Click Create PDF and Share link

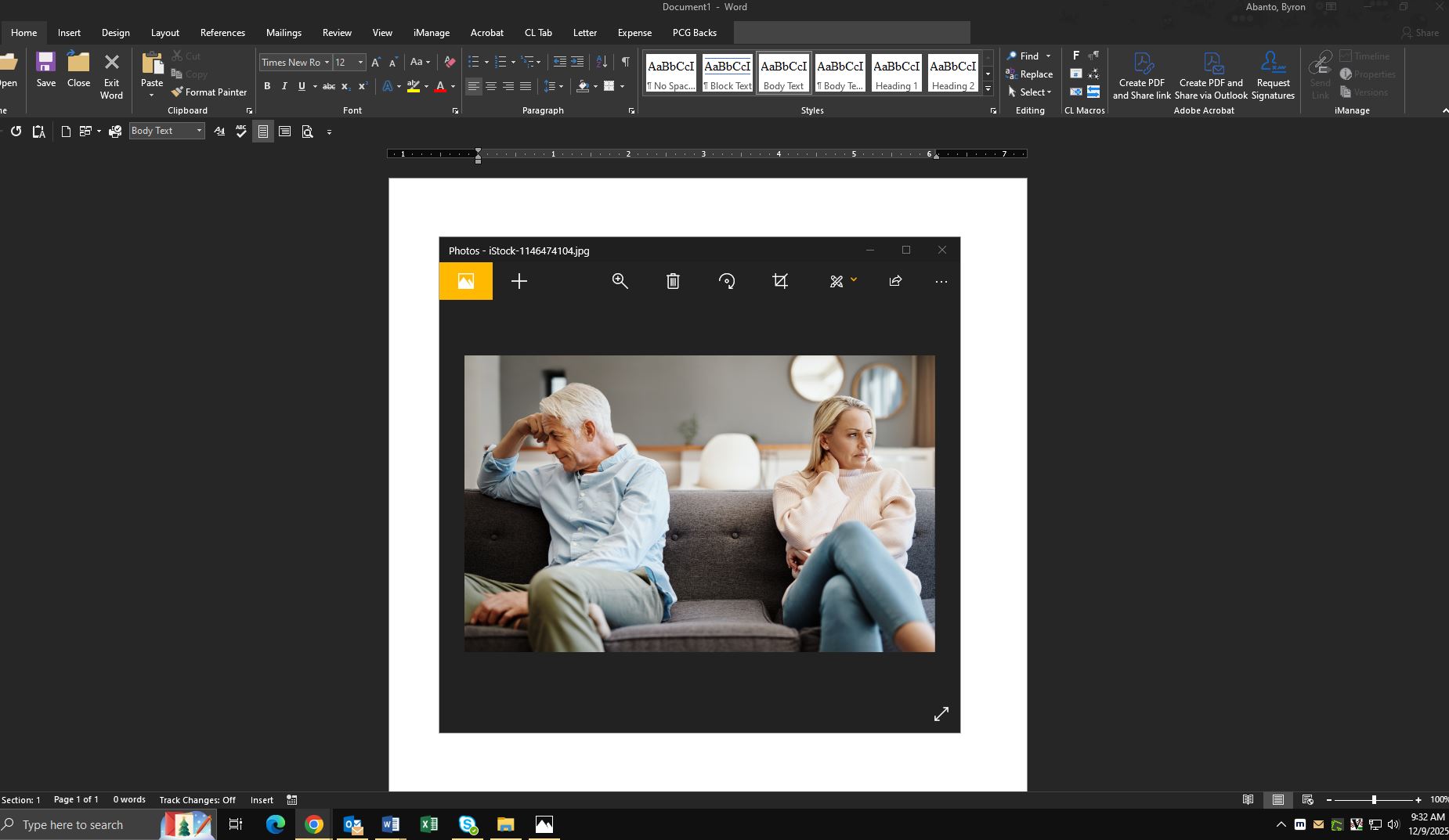(x=1141, y=77)
